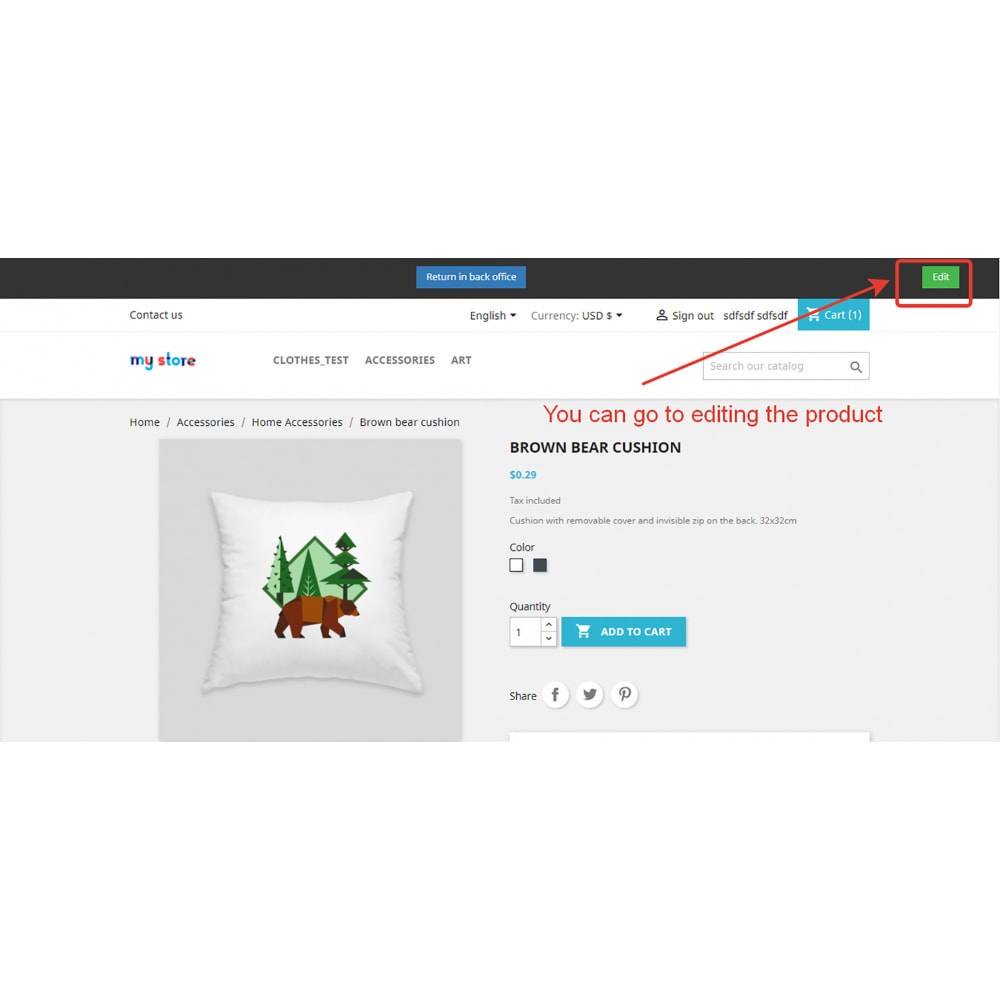Click the green Edit button

pos(940,277)
